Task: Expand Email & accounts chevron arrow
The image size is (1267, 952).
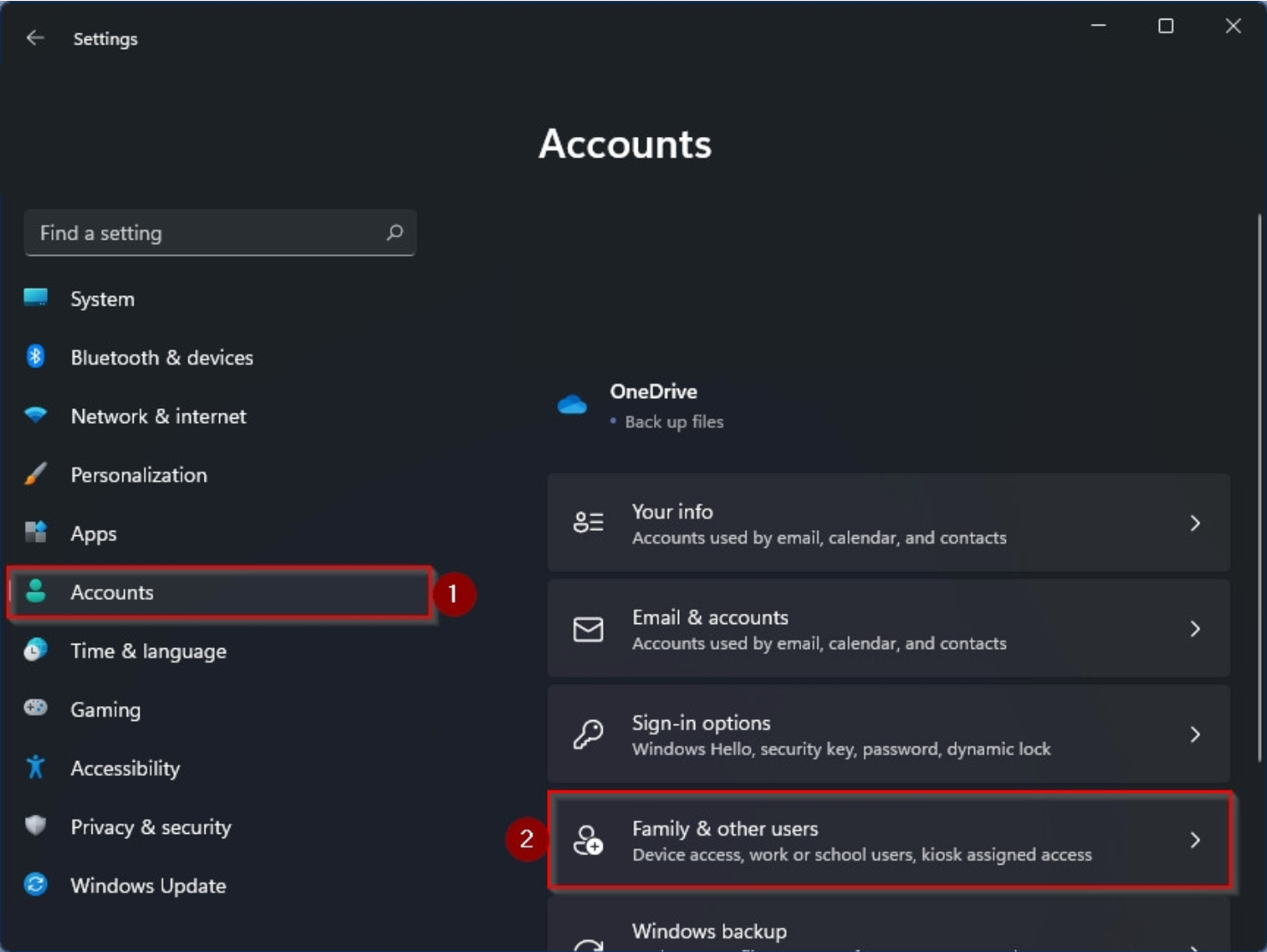Action: (x=1195, y=629)
